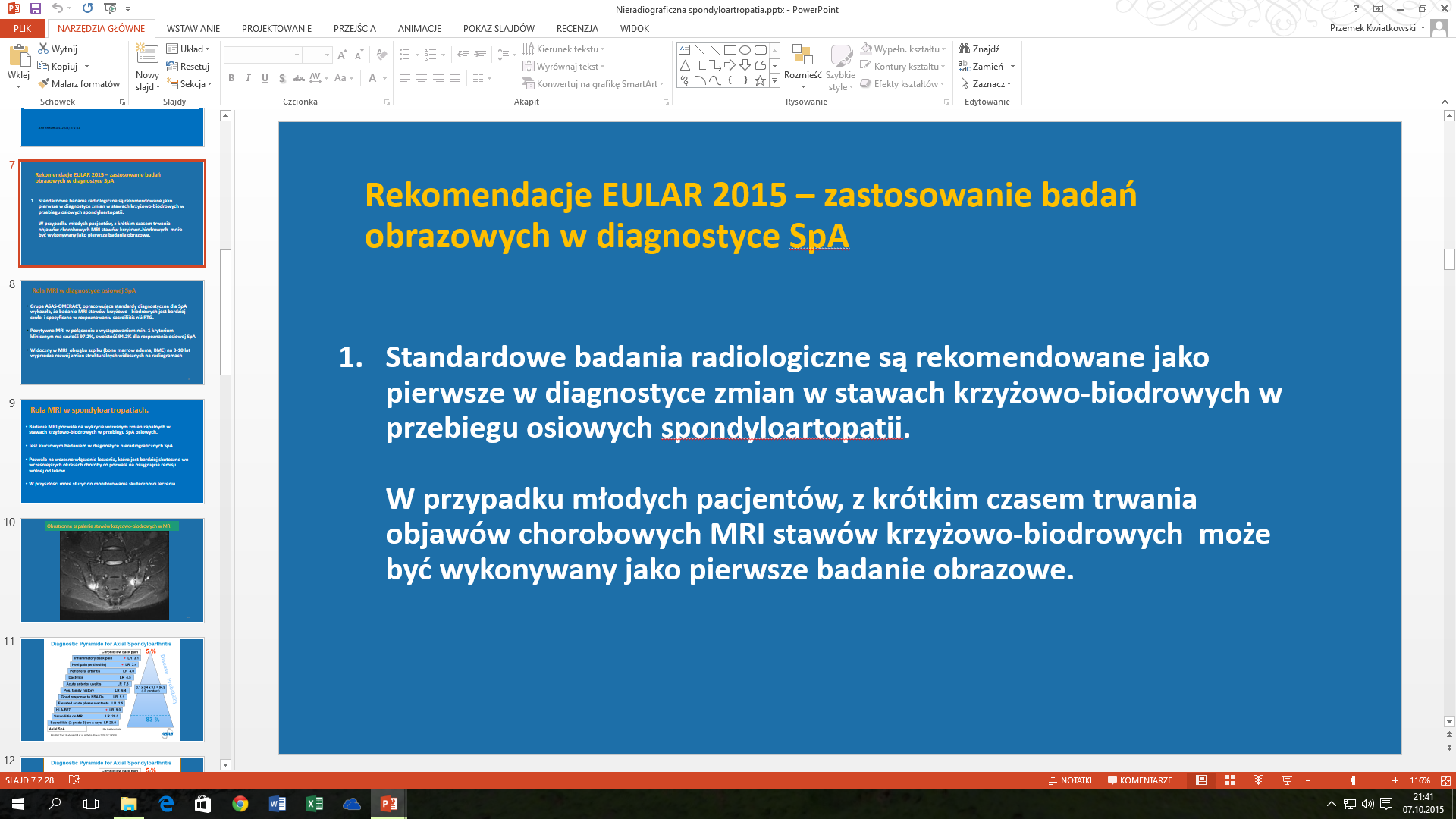Viewport: 1456px width, 819px height.
Task: Click the zoom slider handle
Action: (x=1353, y=780)
